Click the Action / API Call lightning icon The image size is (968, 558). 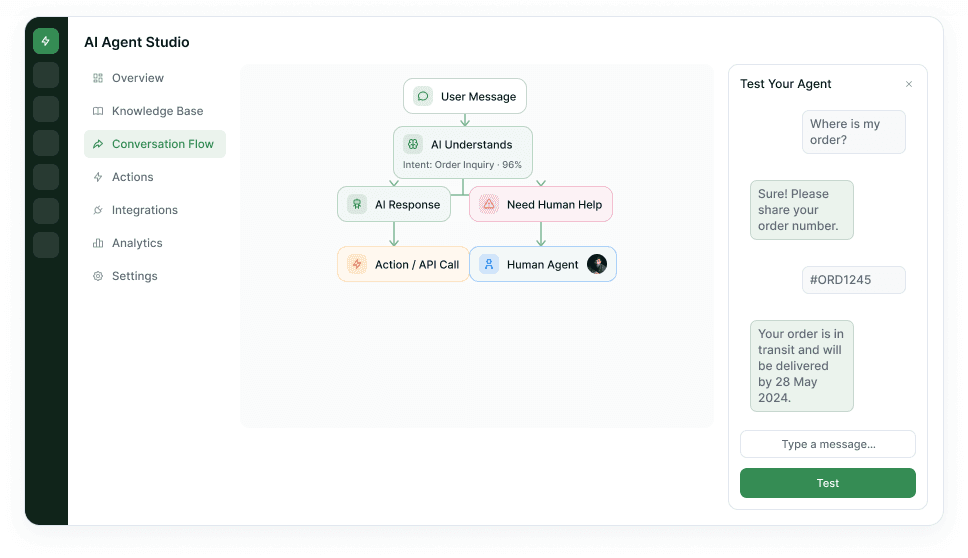[357, 264]
